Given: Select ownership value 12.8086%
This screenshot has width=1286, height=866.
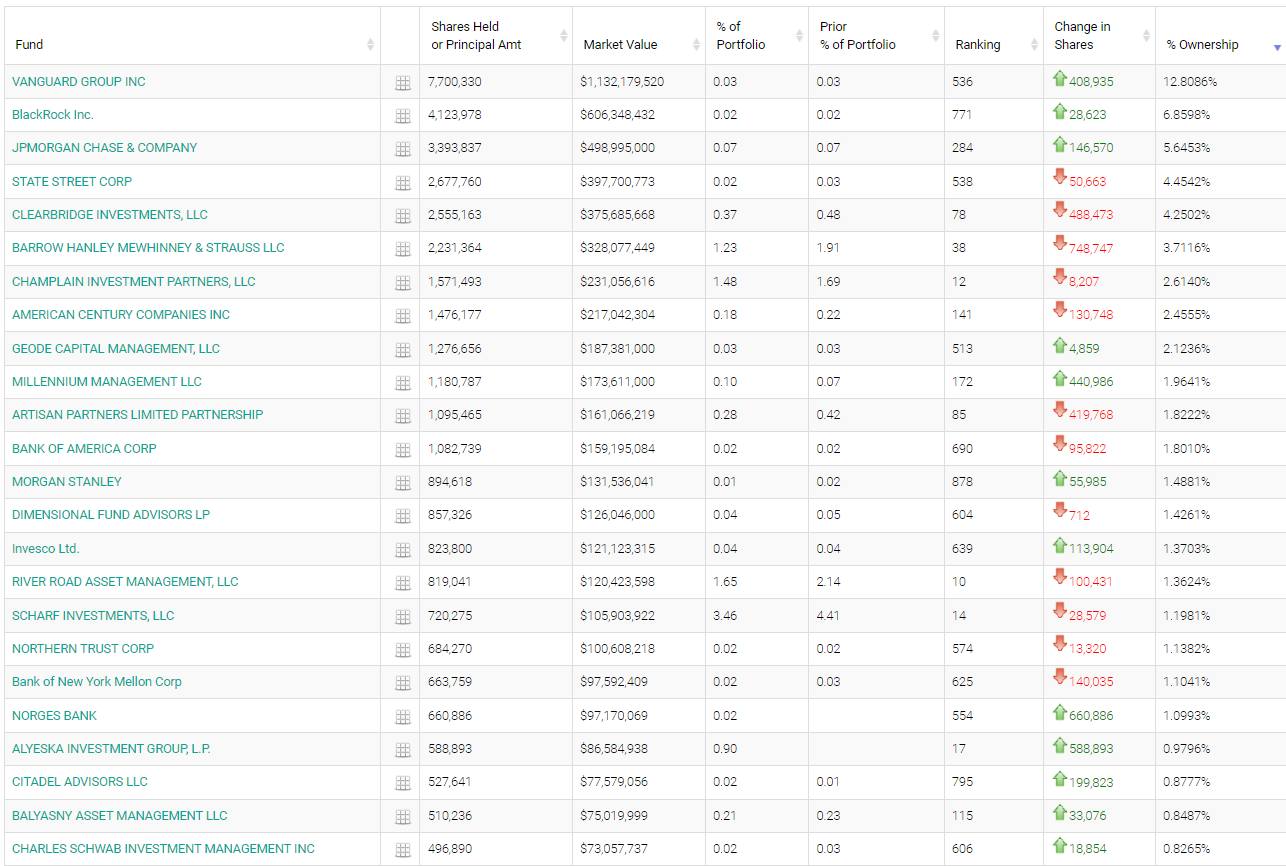Looking at the screenshot, I should click(x=1190, y=82).
